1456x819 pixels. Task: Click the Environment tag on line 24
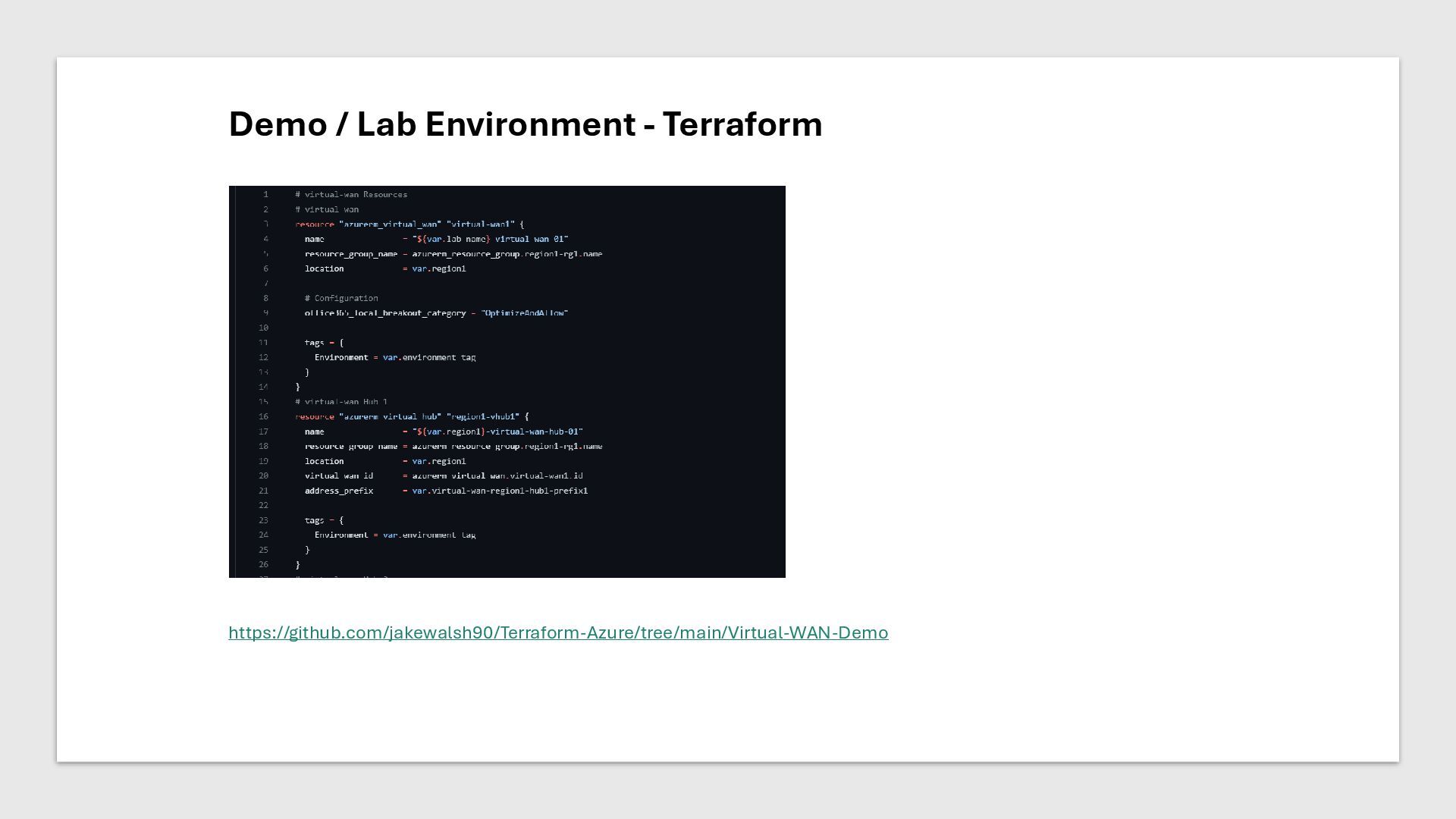tap(395, 535)
